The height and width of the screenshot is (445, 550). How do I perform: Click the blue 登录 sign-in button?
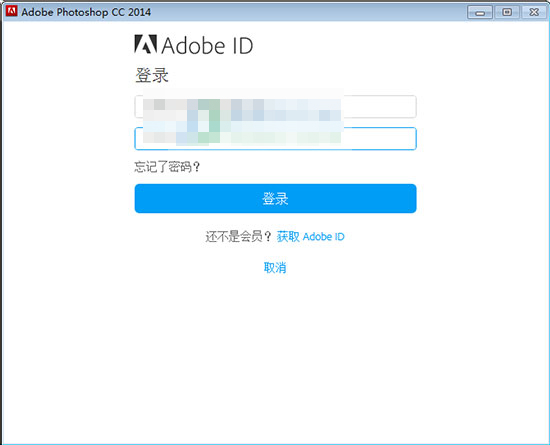click(275, 198)
